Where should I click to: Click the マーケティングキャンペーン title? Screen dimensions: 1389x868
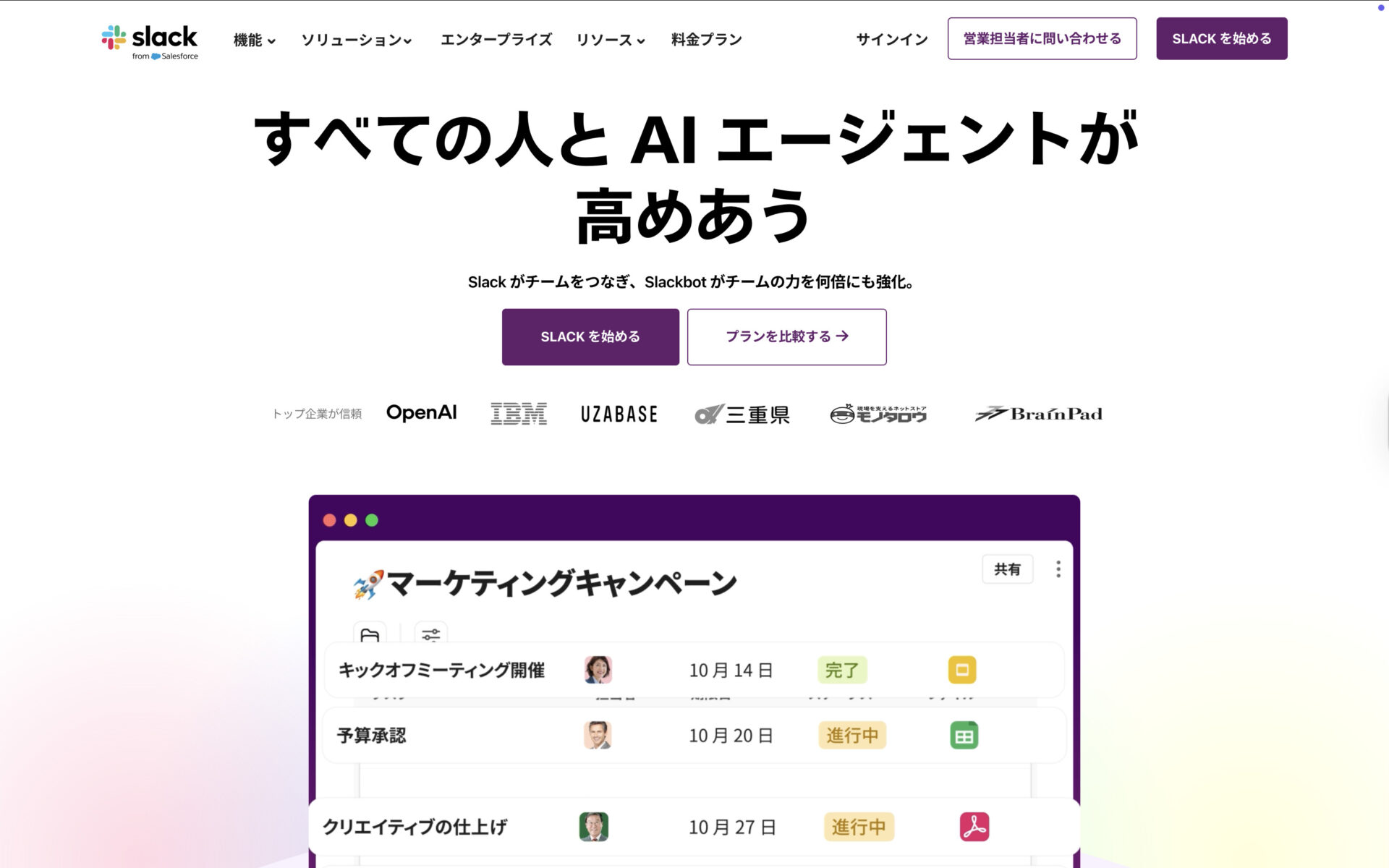562,583
